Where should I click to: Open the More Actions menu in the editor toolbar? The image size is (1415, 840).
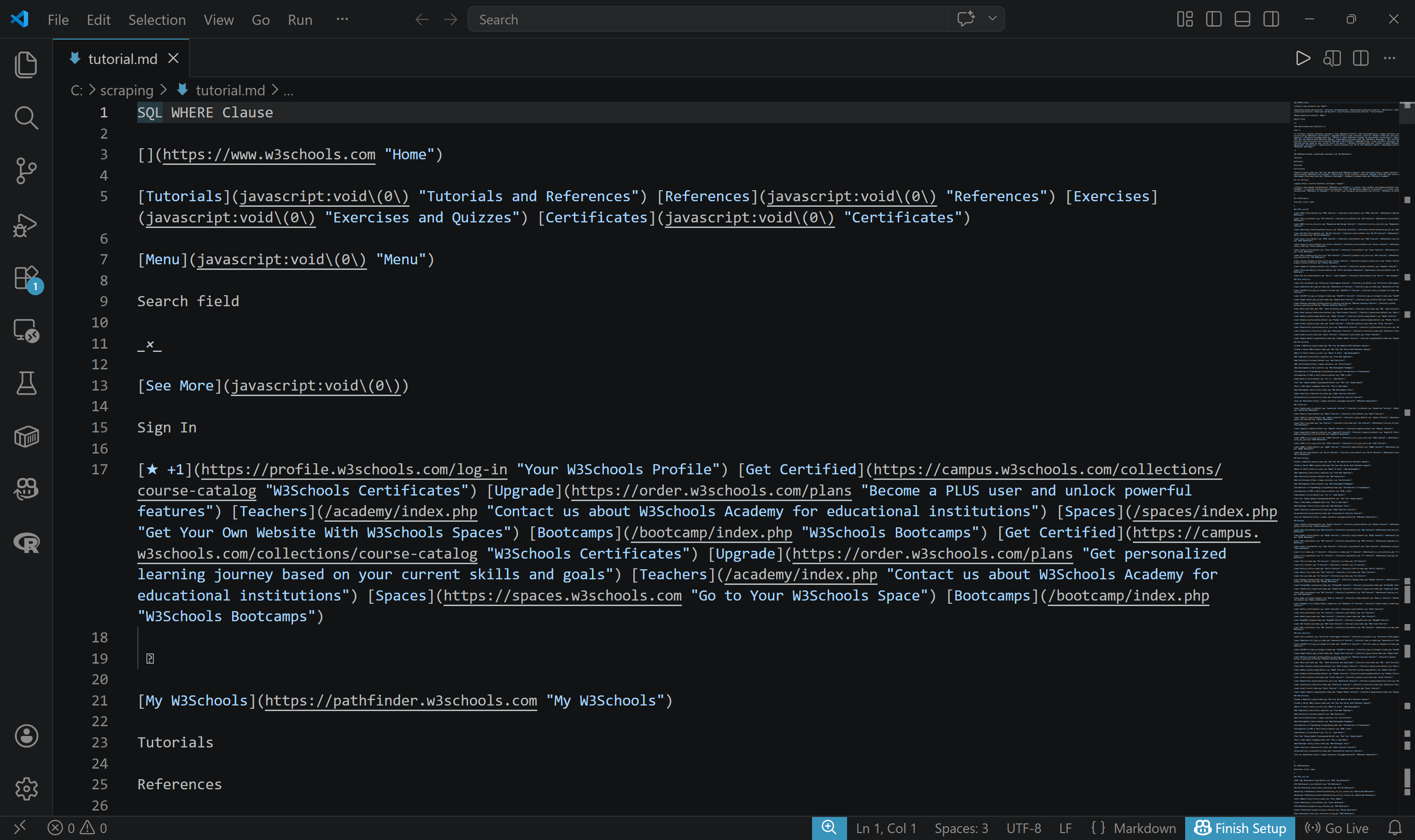tap(1390, 58)
